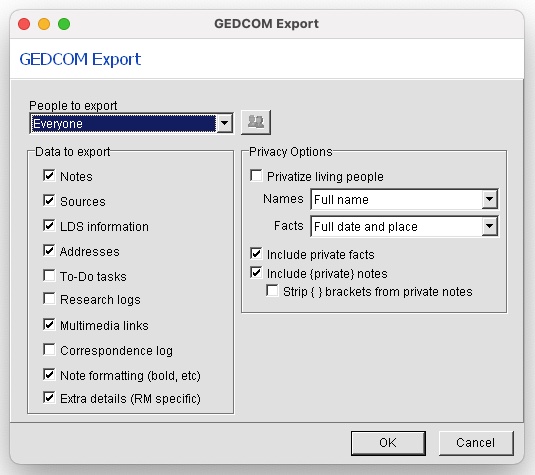535x475 pixels.
Task: Enable Privatize living people
Action: [256, 176]
